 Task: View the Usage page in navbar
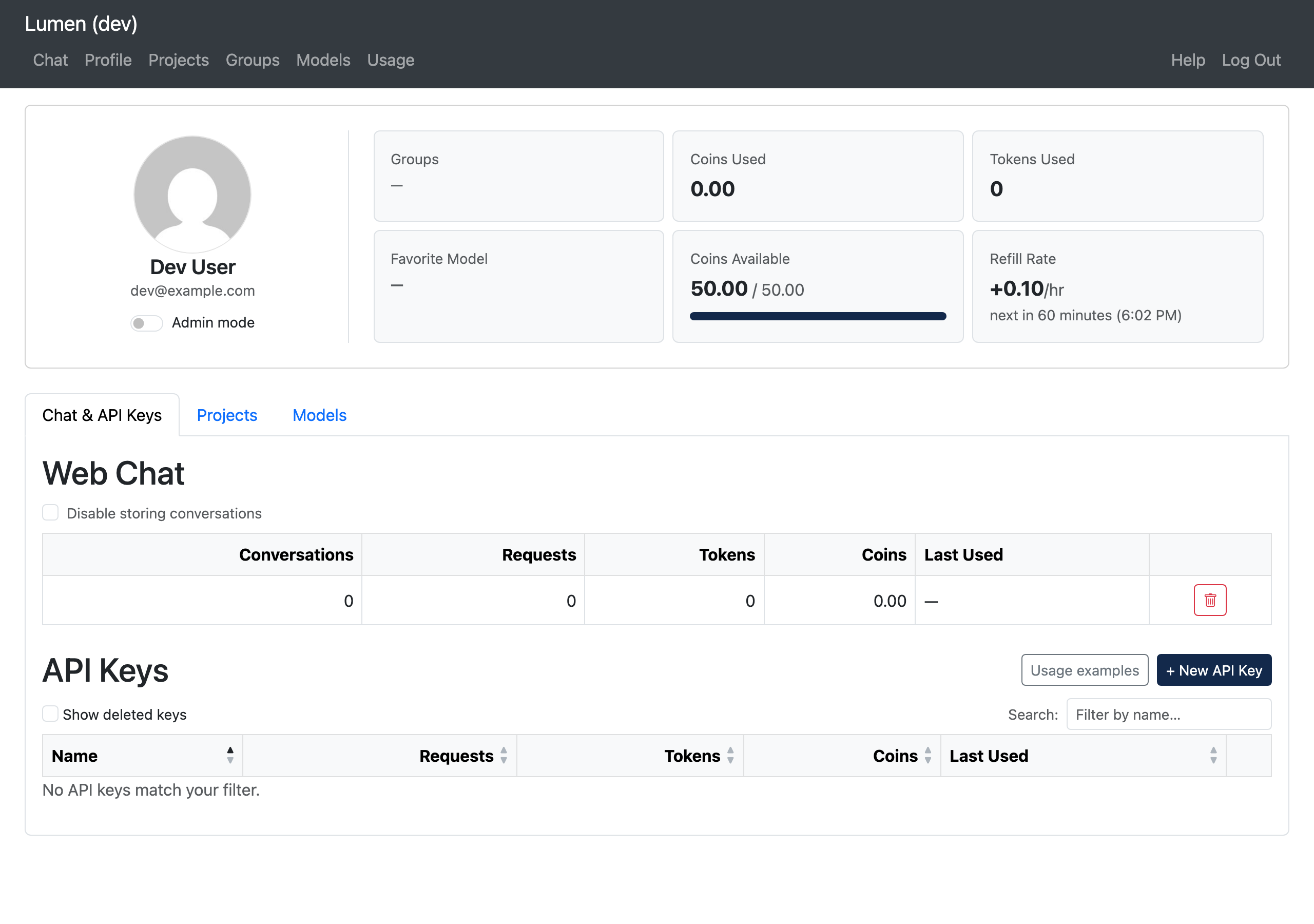[391, 60]
